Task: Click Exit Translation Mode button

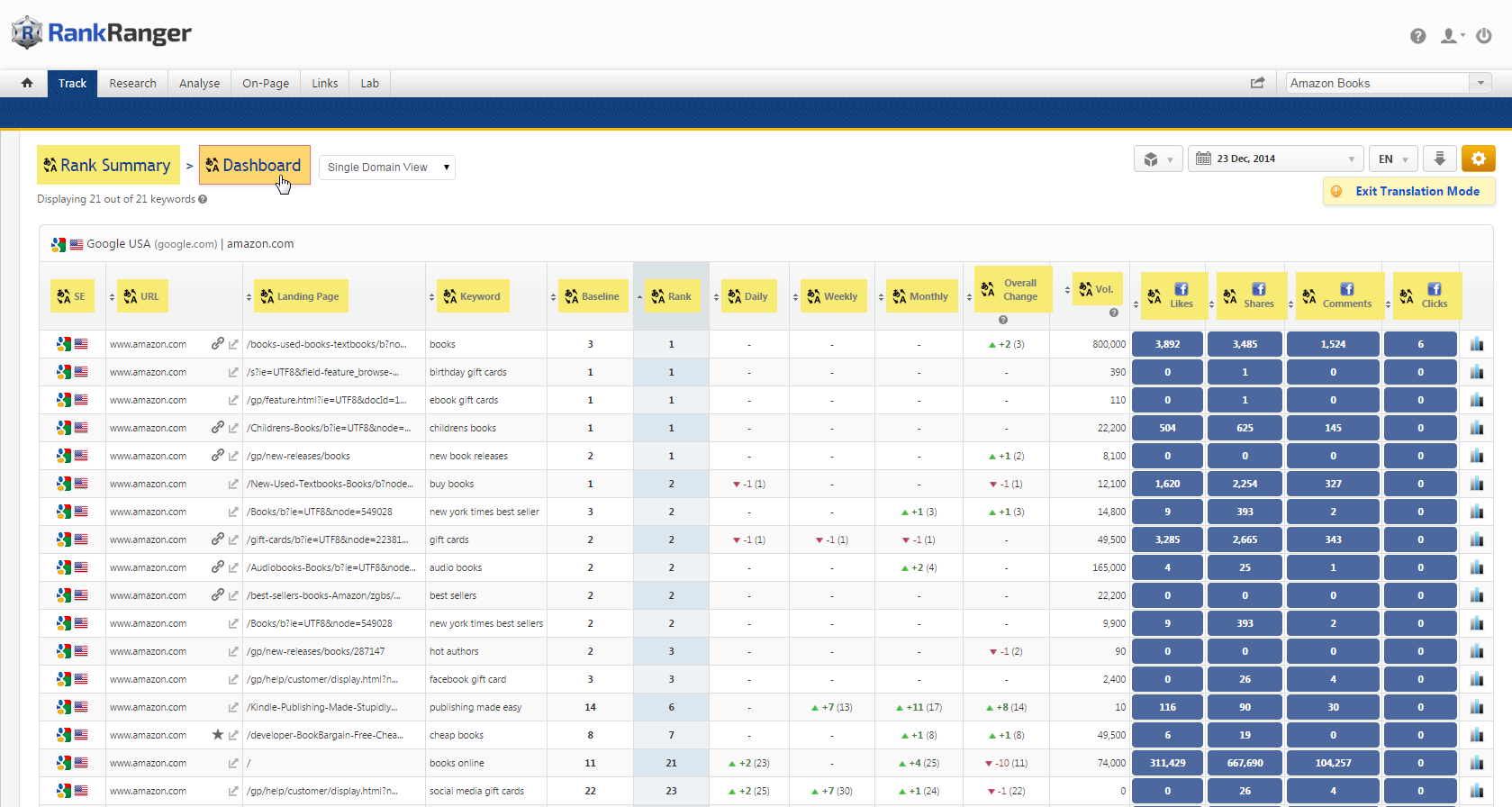Action: pos(1408,191)
